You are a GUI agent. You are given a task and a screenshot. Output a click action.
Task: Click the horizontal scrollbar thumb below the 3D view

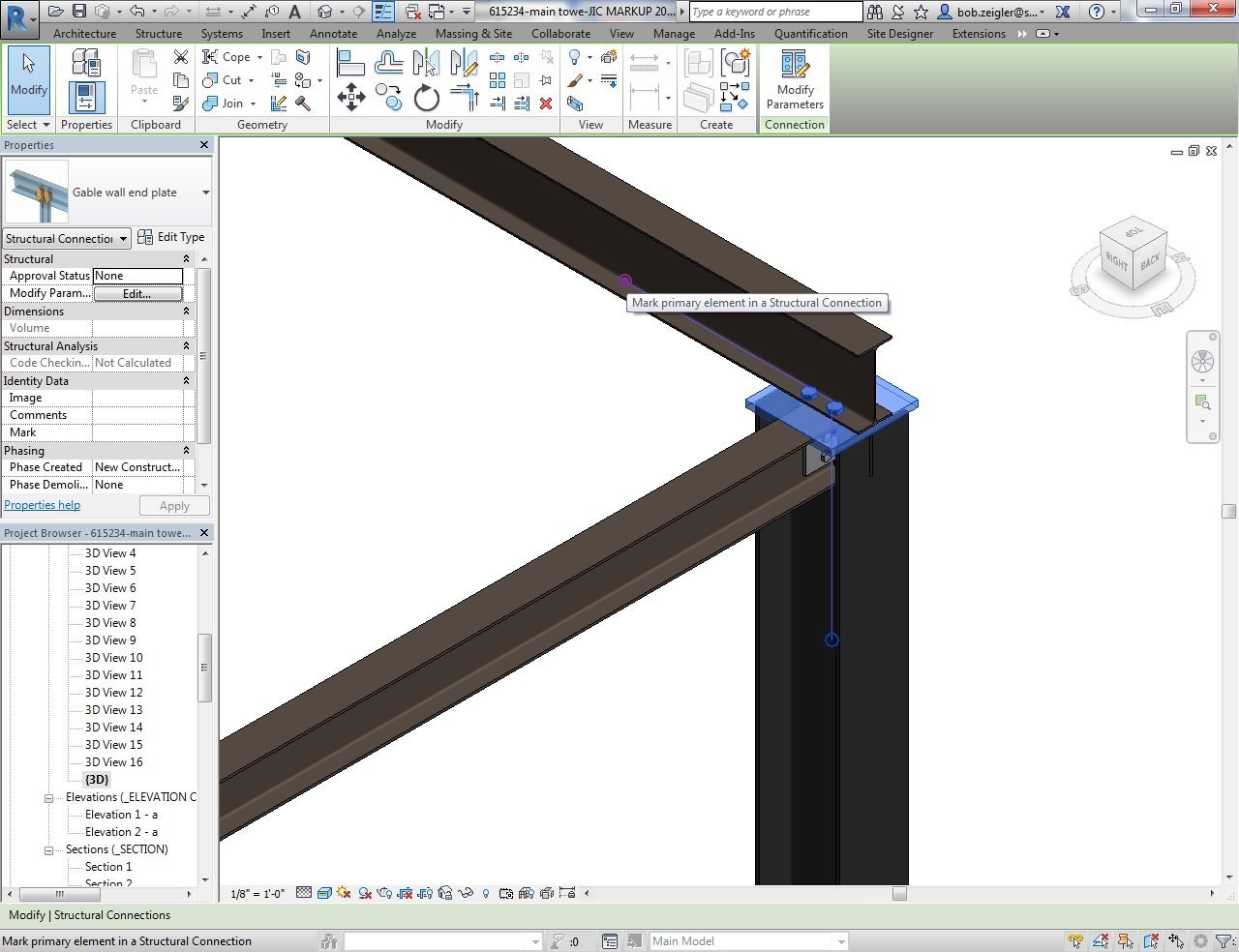coord(899,894)
